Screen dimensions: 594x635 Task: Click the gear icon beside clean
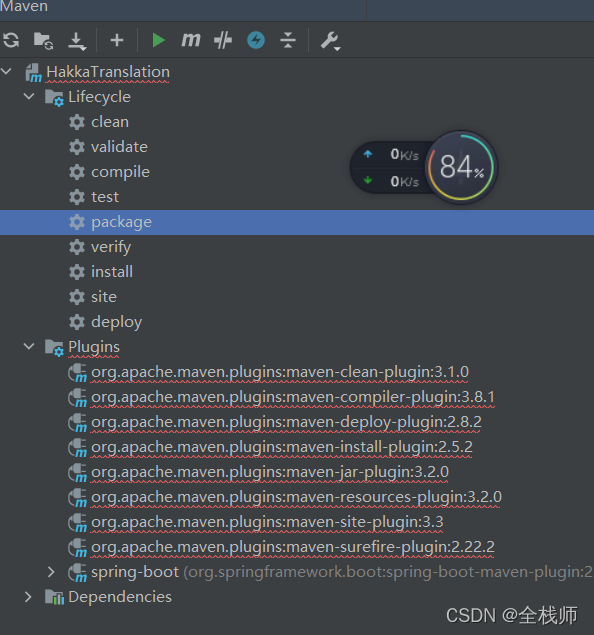77,122
